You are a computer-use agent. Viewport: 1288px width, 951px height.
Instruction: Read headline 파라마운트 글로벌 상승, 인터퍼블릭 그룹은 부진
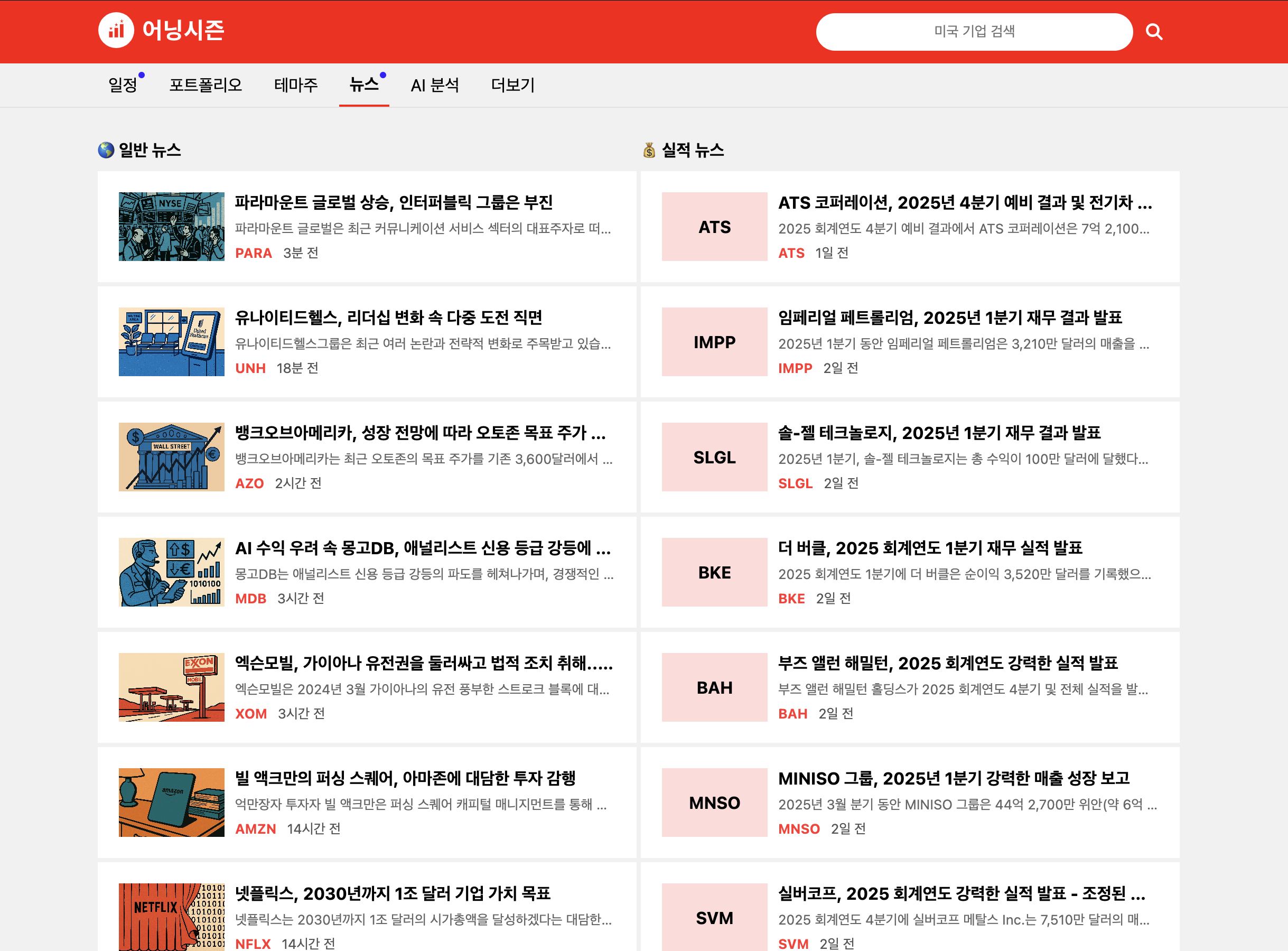click(394, 202)
